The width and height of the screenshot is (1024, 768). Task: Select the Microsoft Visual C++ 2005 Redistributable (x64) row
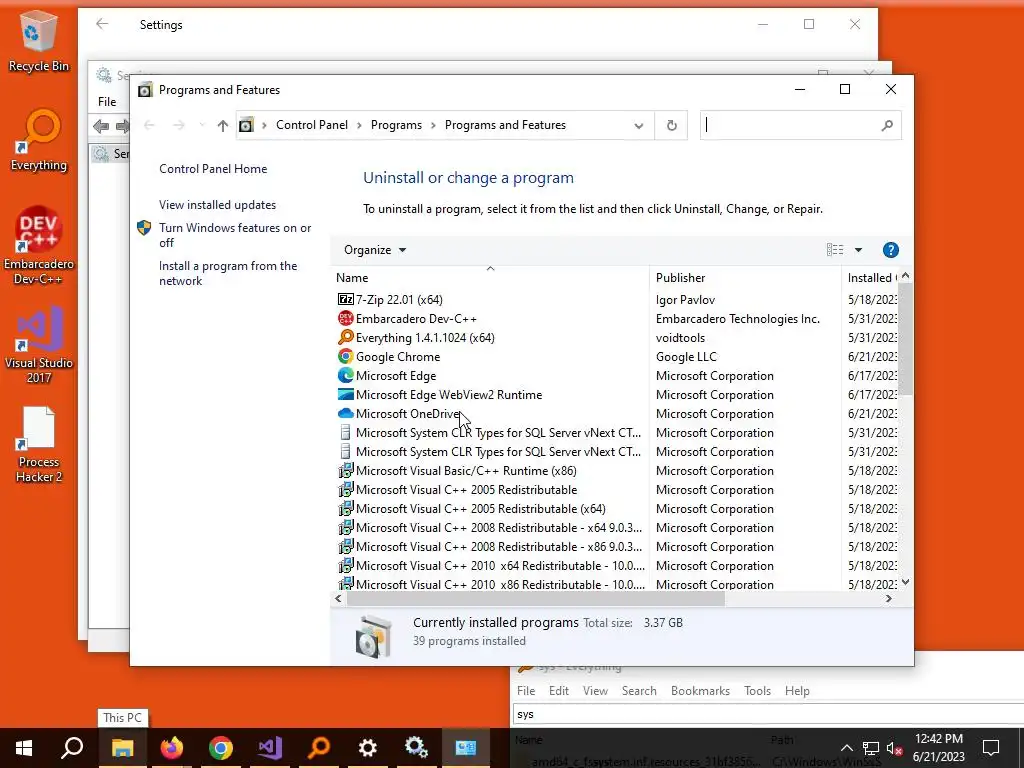click(617, 509)
